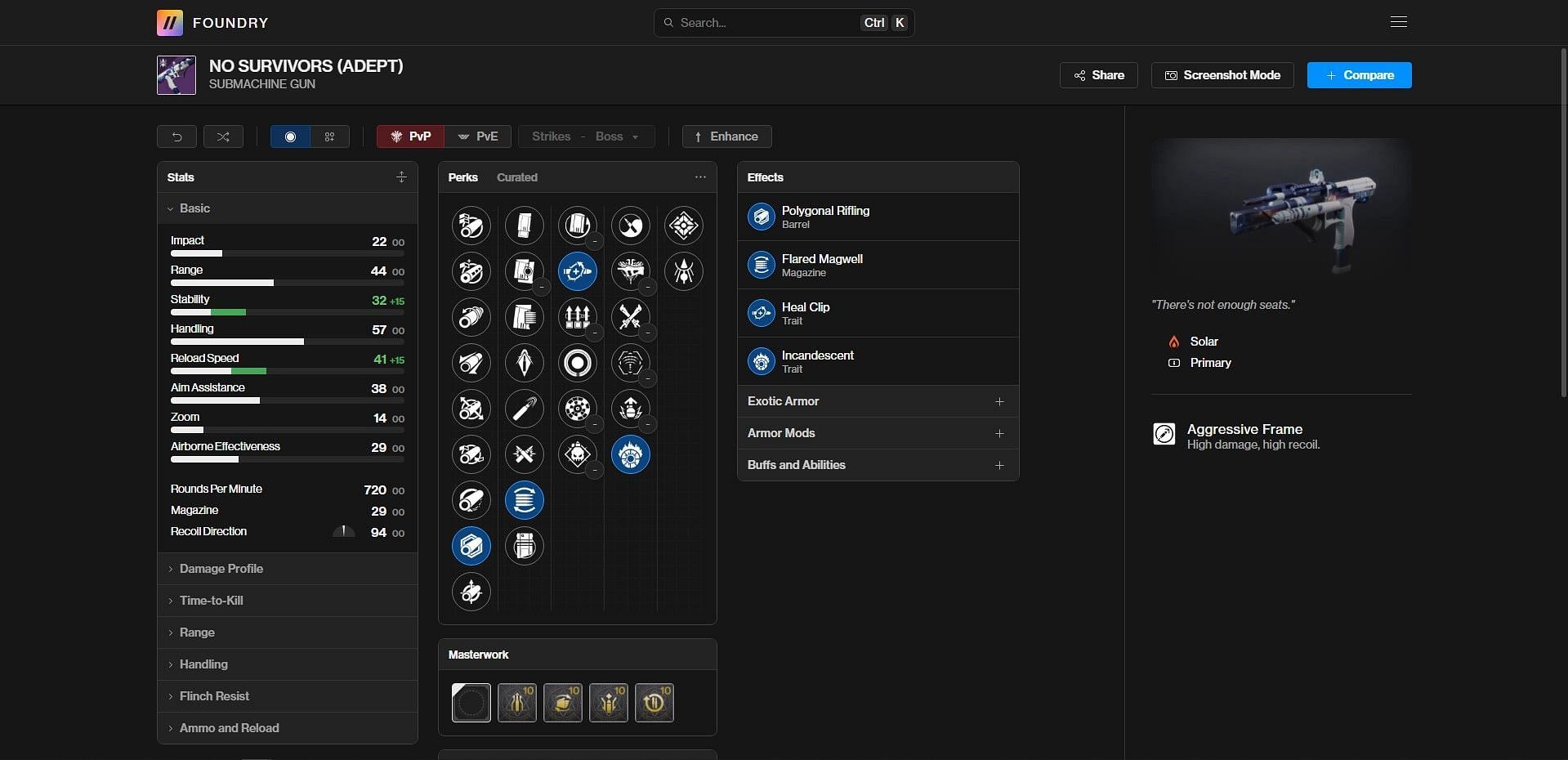Select the empty masterwork slot icon
Image resolution: width=1568 pixels, height=760 pixels.
pos(471,703)
